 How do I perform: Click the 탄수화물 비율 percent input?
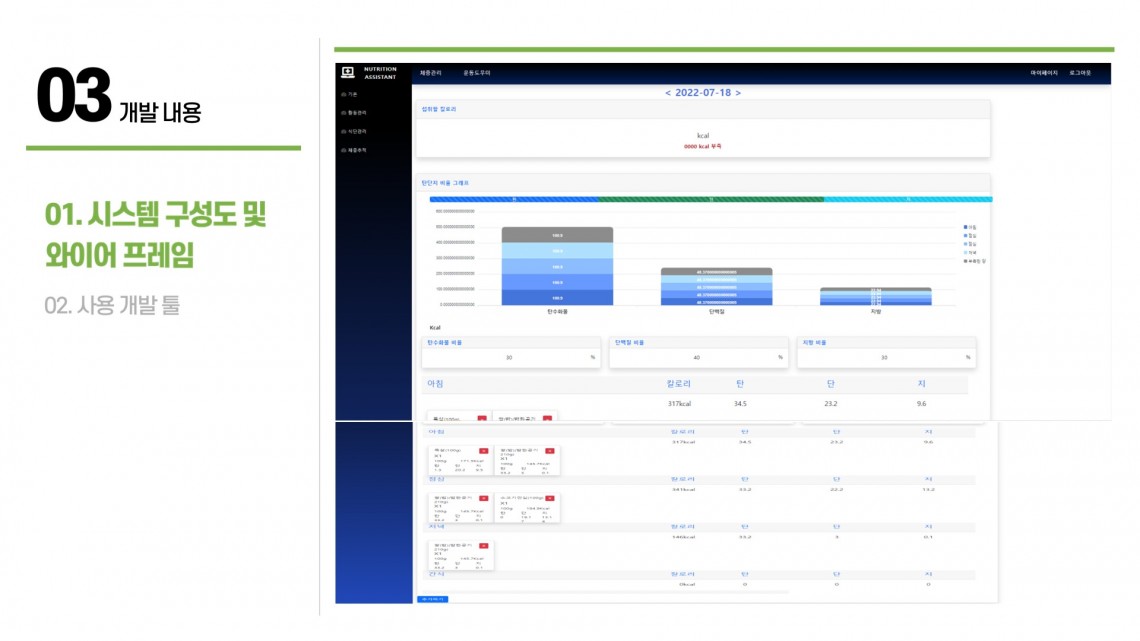pos(511,358)
